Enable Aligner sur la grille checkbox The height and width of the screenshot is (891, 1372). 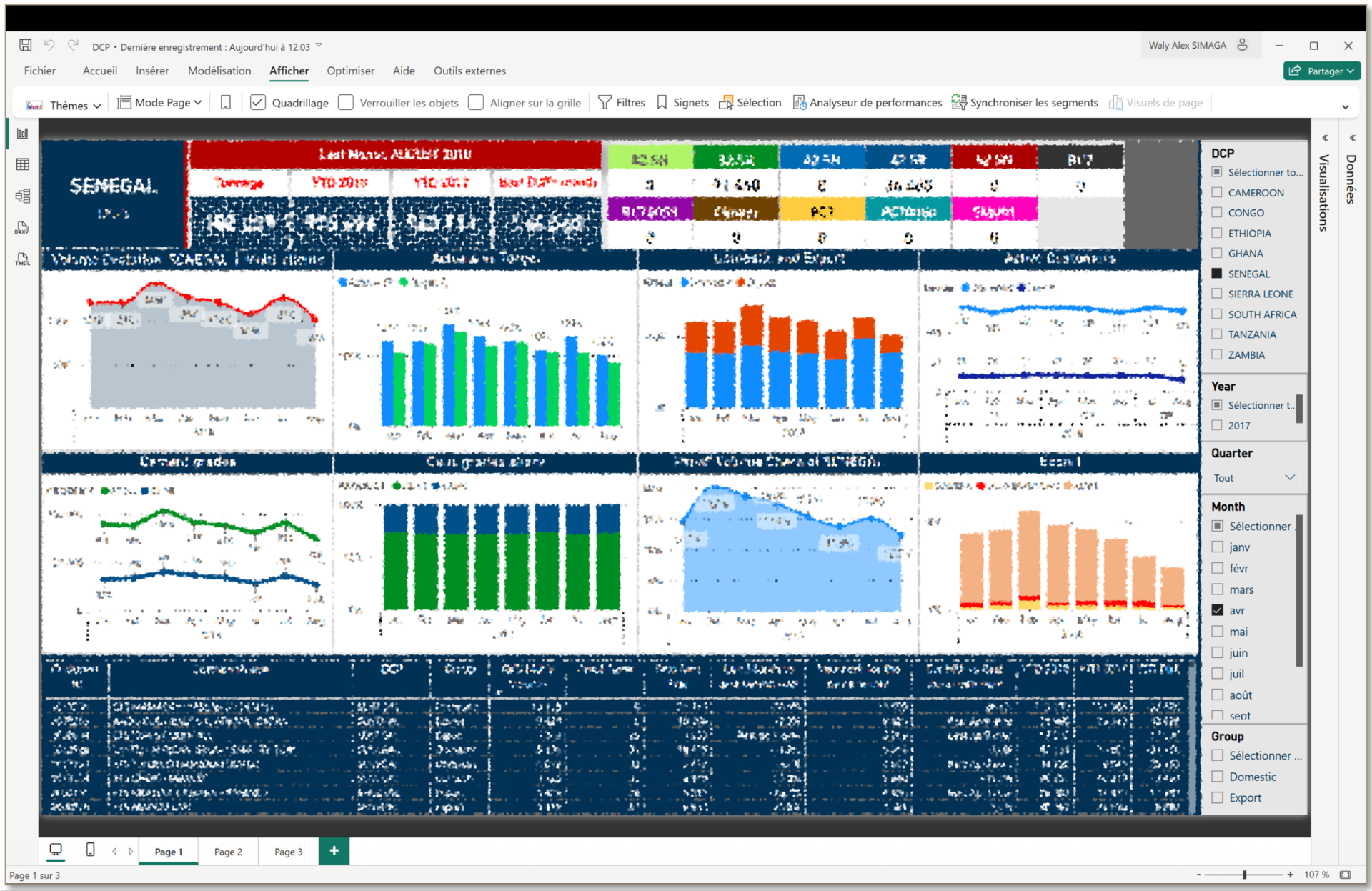click(x=476, y=103)
